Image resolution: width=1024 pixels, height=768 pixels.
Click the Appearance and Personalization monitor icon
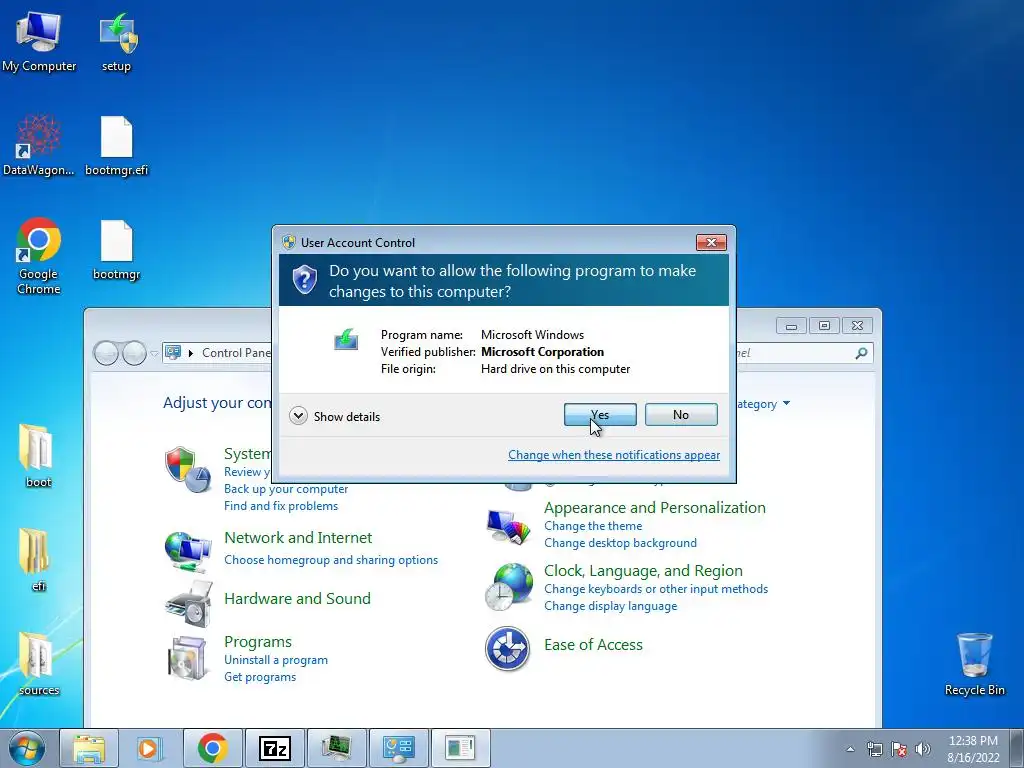coord(509,526)
